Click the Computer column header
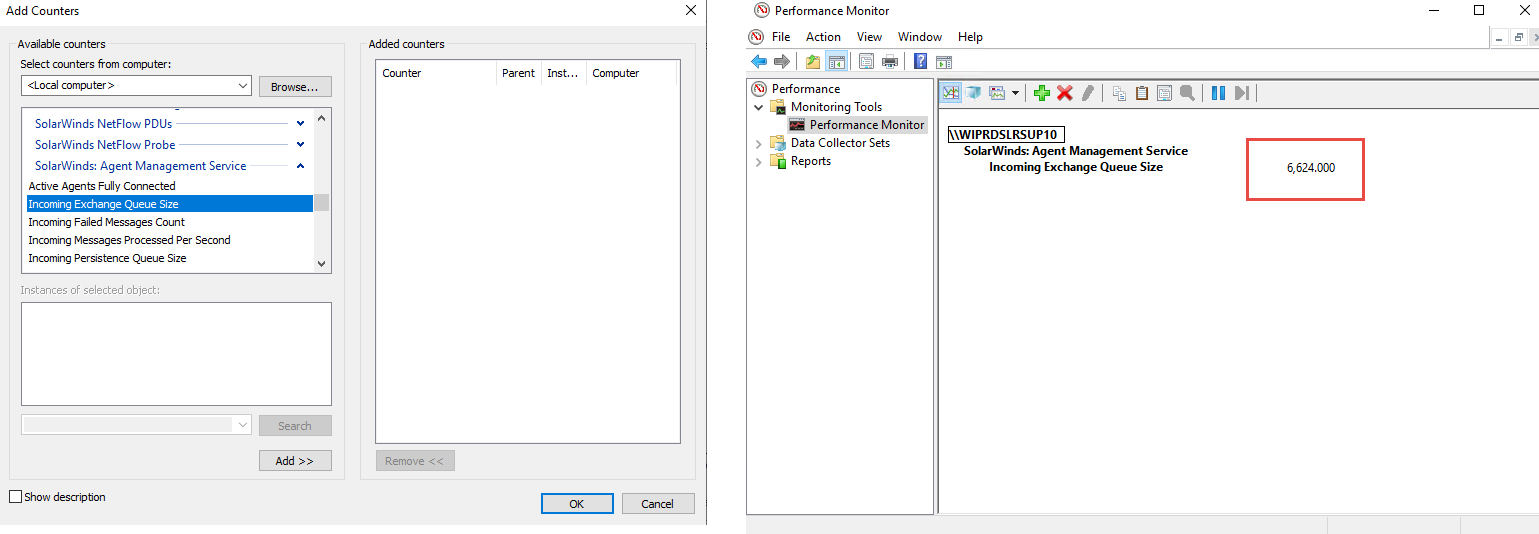This screenshot has height=534, width=1539. click(x=632, y=73)
